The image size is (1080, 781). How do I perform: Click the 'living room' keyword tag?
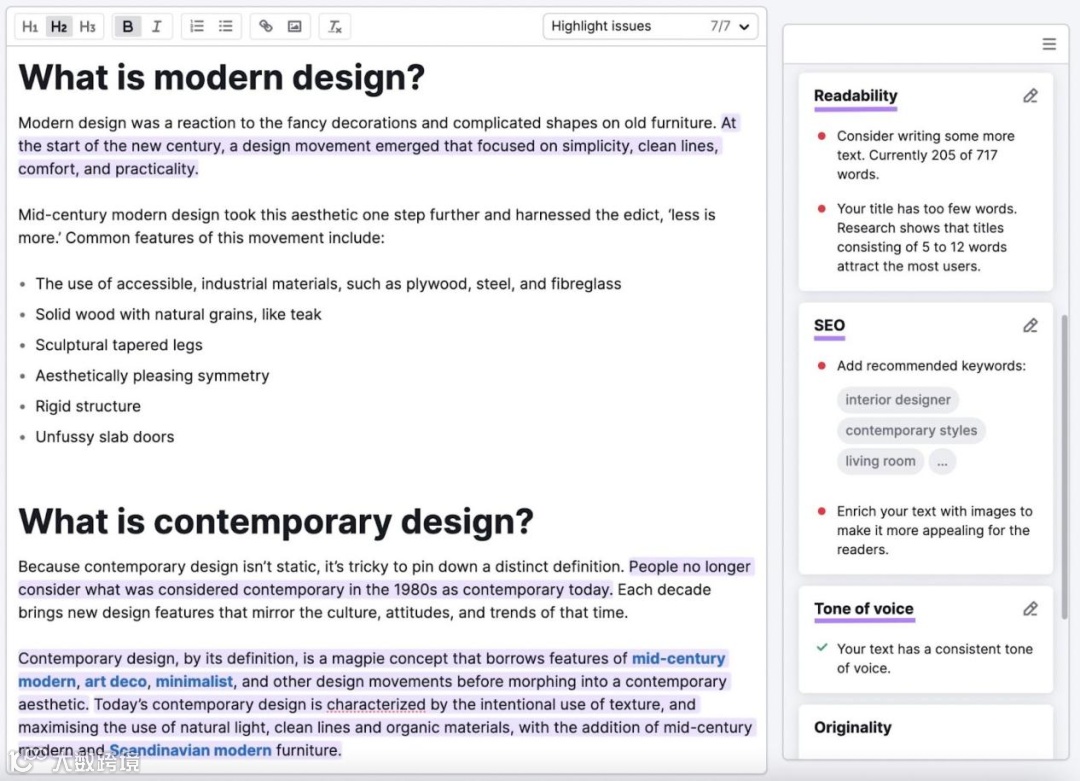pyautogui.click(x=880, y=461)
